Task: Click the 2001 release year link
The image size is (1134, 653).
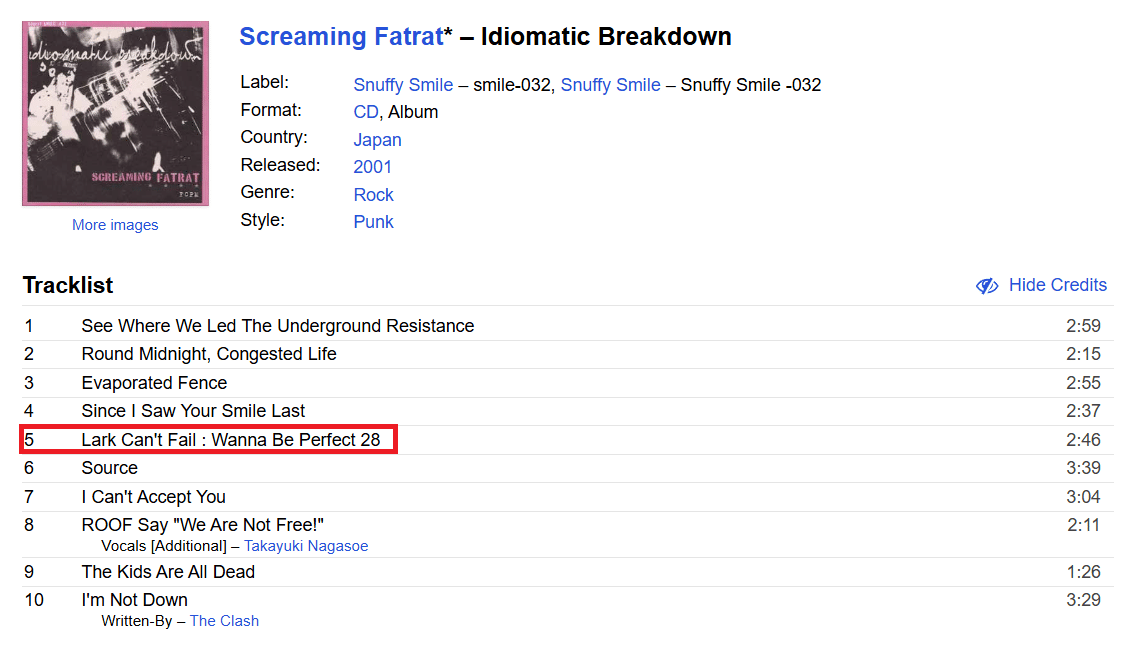Action: click(372, 167)
